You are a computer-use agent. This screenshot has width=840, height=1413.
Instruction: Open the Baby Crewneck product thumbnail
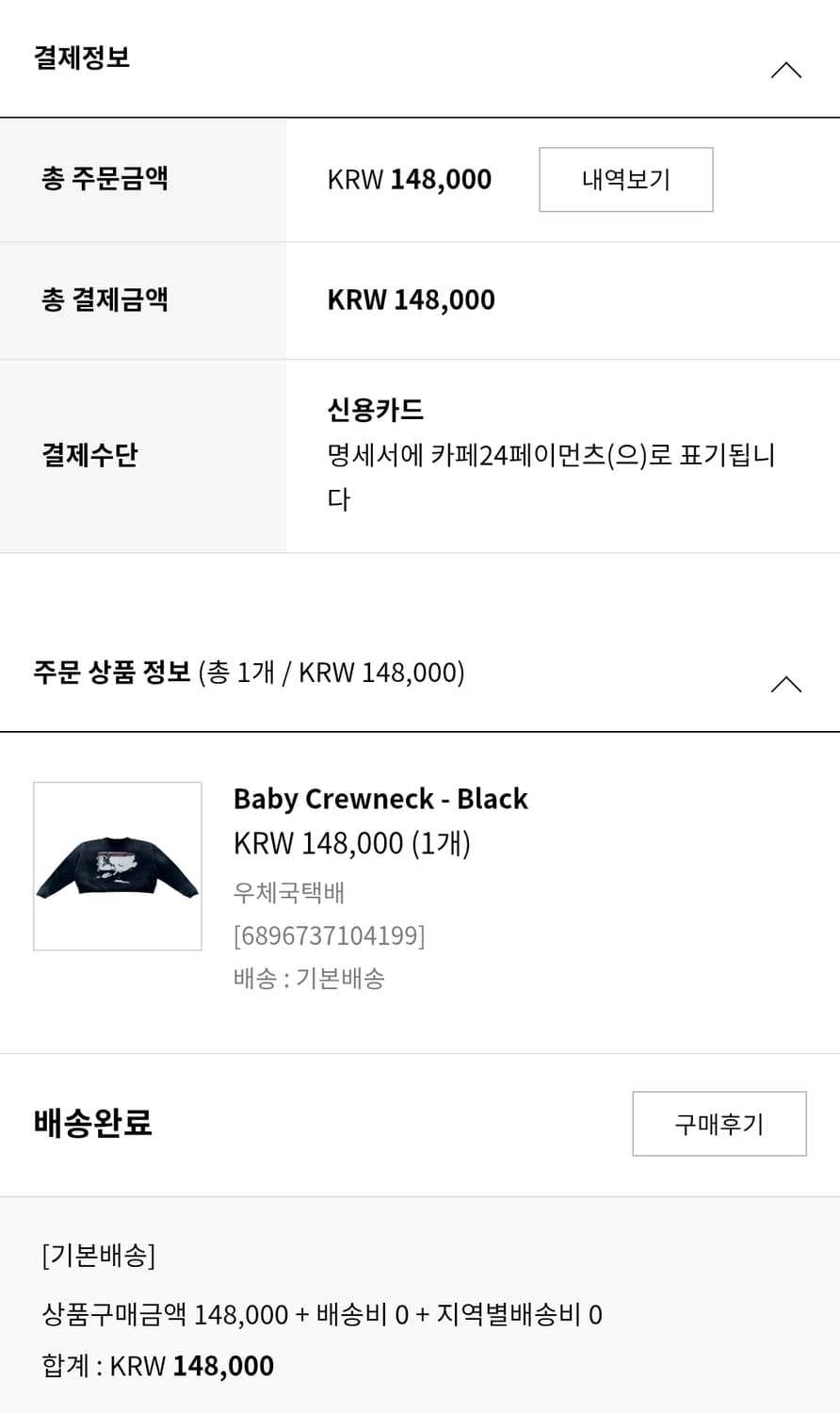point(118,866)
